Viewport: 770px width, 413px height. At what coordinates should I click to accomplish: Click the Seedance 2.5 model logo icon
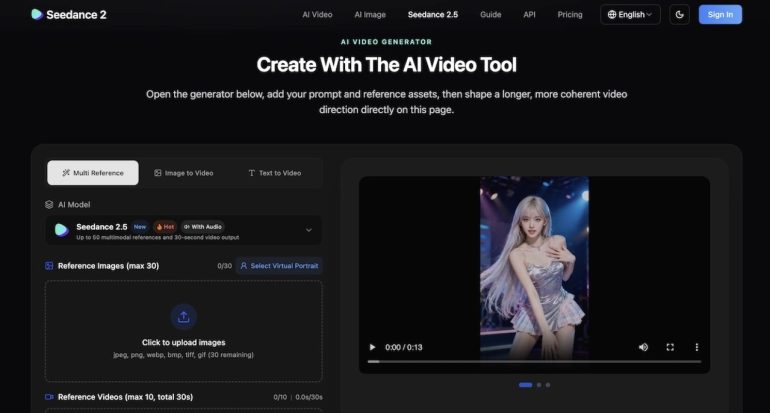pyautogui.click(x=61, y=230)
